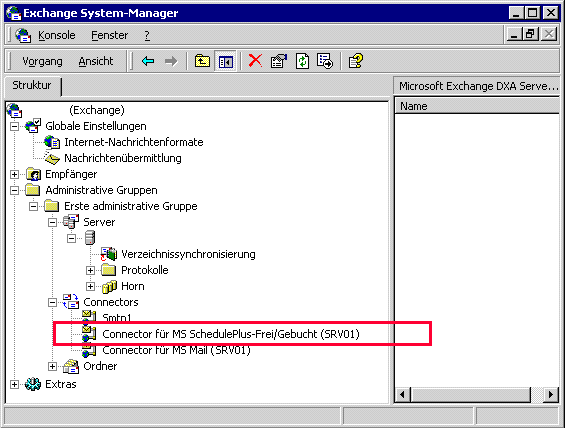
Task: Open the Konsole menu
Action: [57, 35]
